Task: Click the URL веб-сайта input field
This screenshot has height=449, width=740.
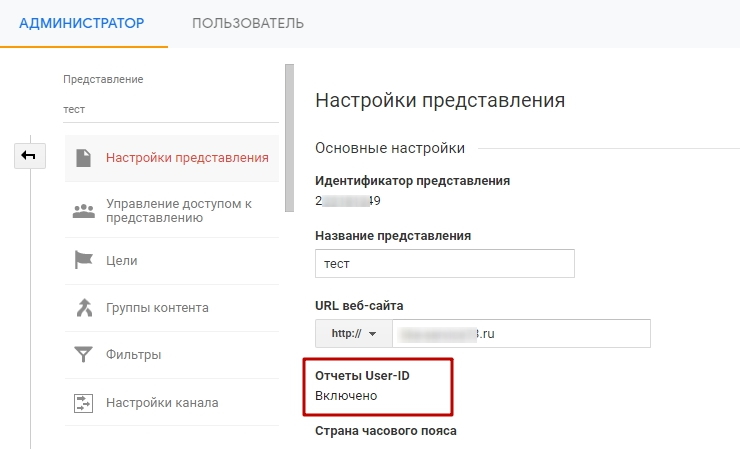Action: (521, 334)
